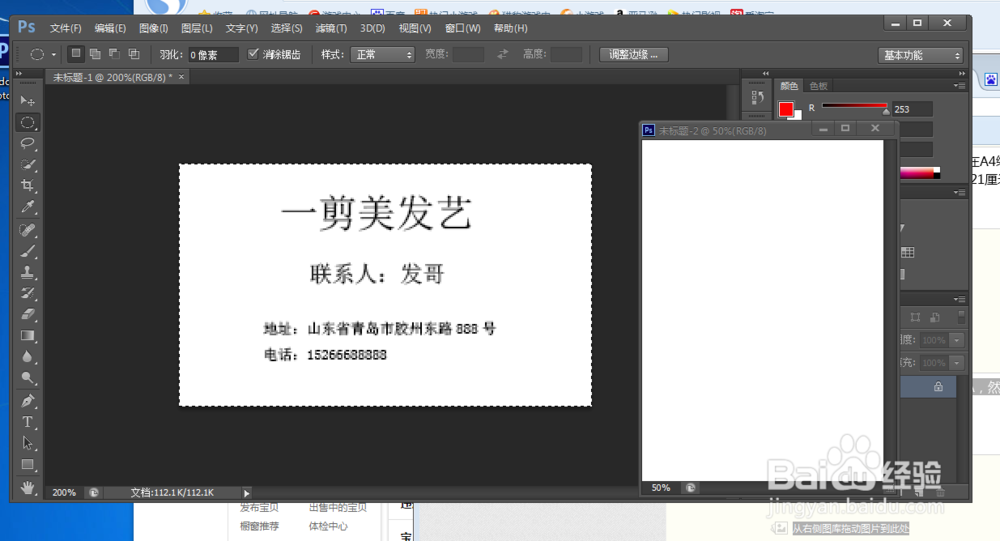Viewport: 1000px width, 541px height.
Task: Click the R channel slider handle
Action: tap(886, 111)
